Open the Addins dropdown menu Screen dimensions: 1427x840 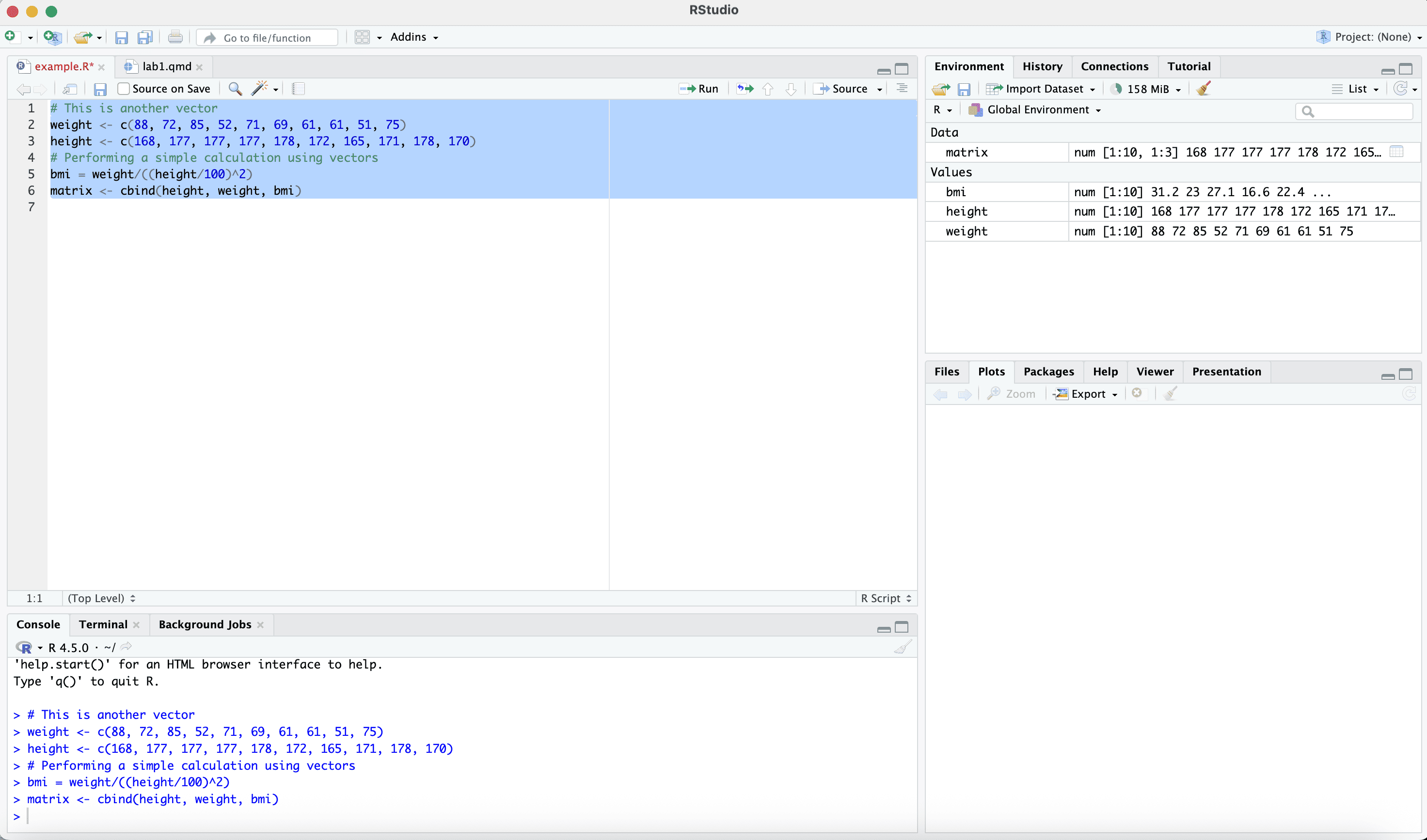coord(414,37)
